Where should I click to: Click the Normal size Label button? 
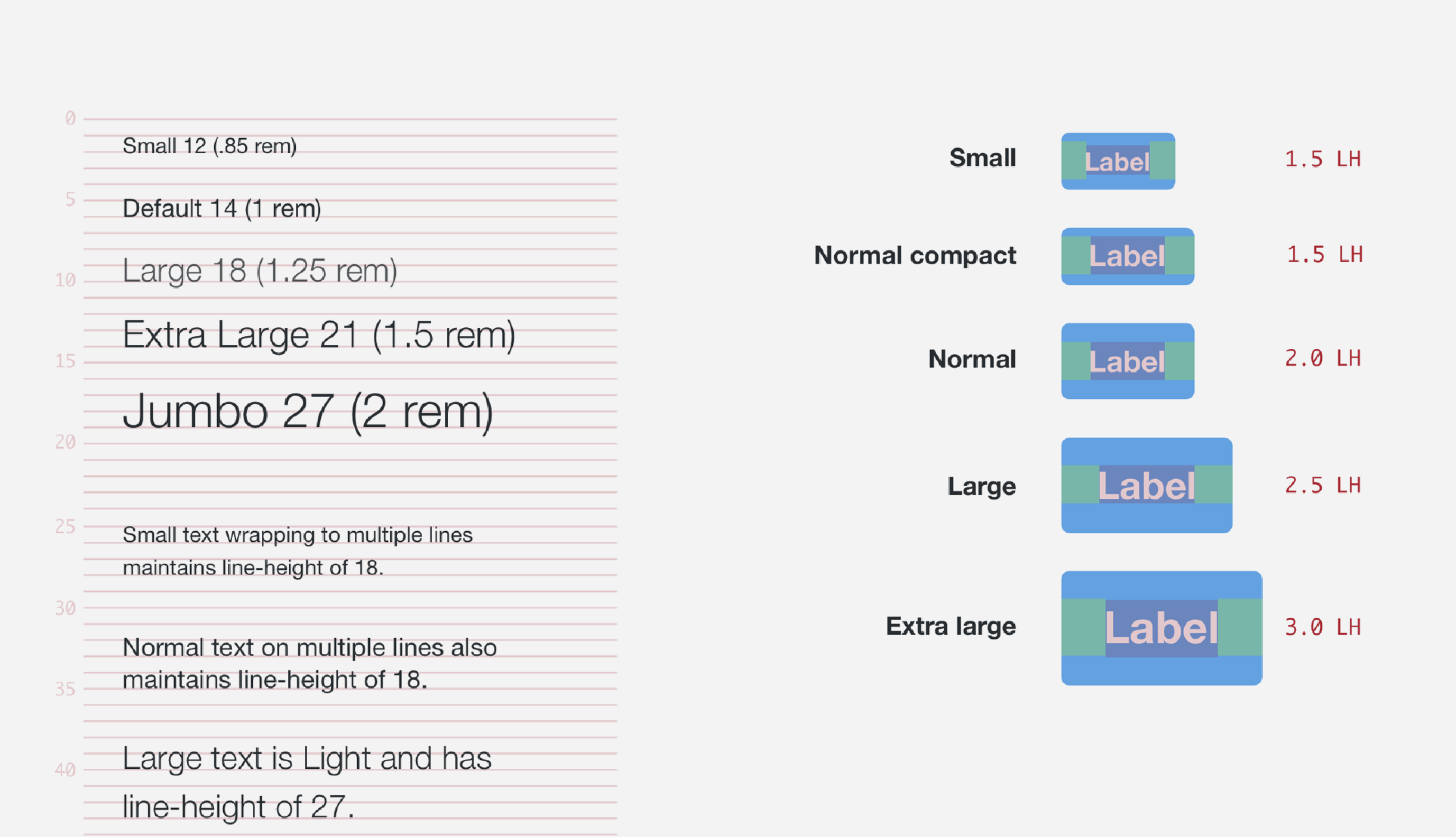click(x=1127, y=361)
